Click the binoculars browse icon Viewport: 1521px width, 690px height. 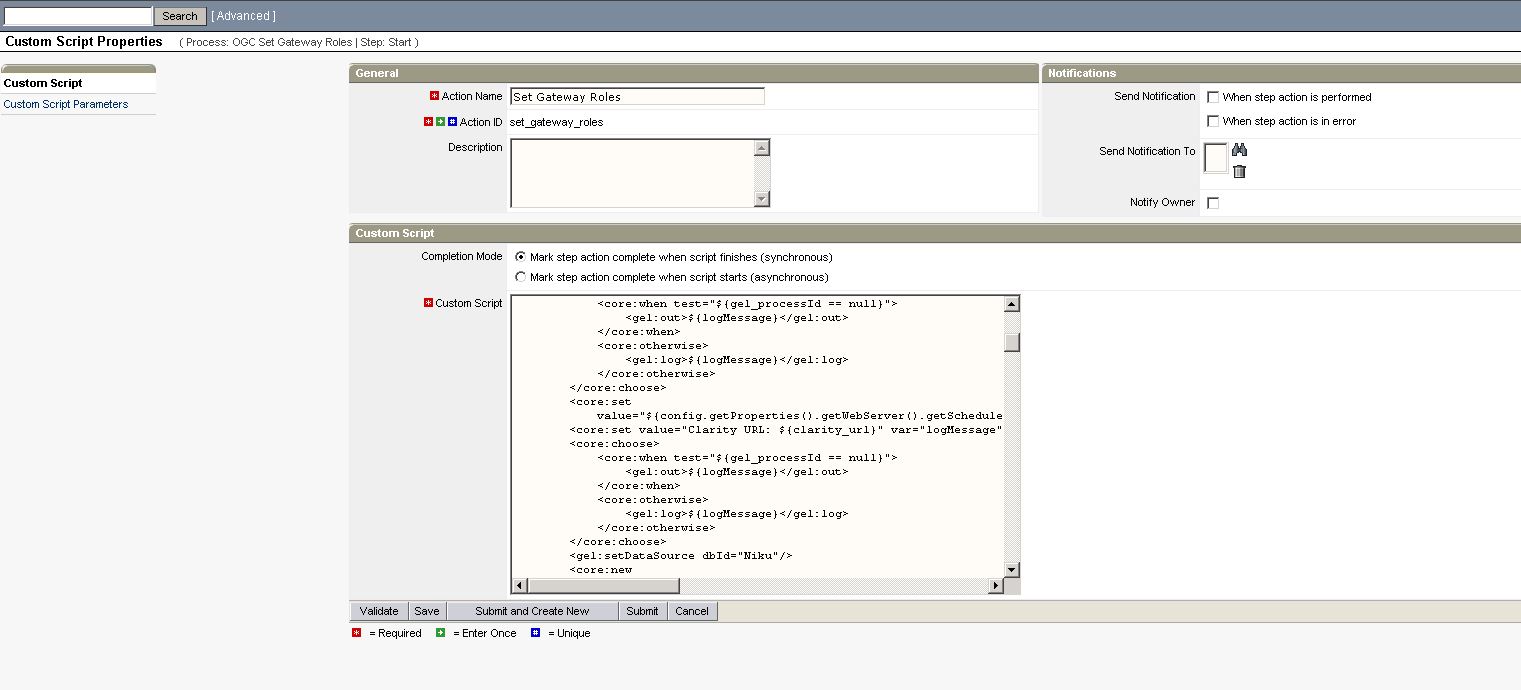(1239, 150)
